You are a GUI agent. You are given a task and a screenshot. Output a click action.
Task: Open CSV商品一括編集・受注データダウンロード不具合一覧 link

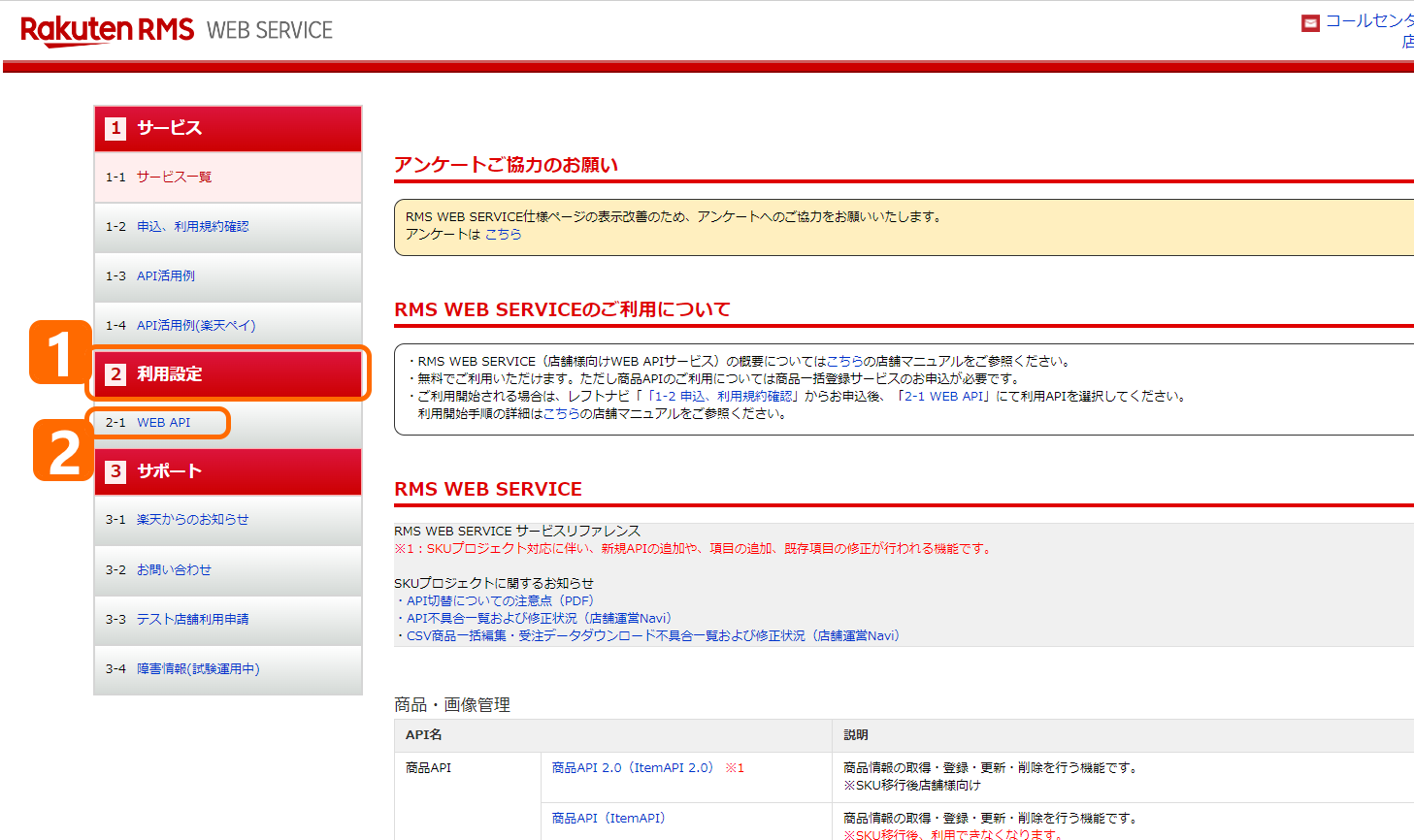click(653, 636)
